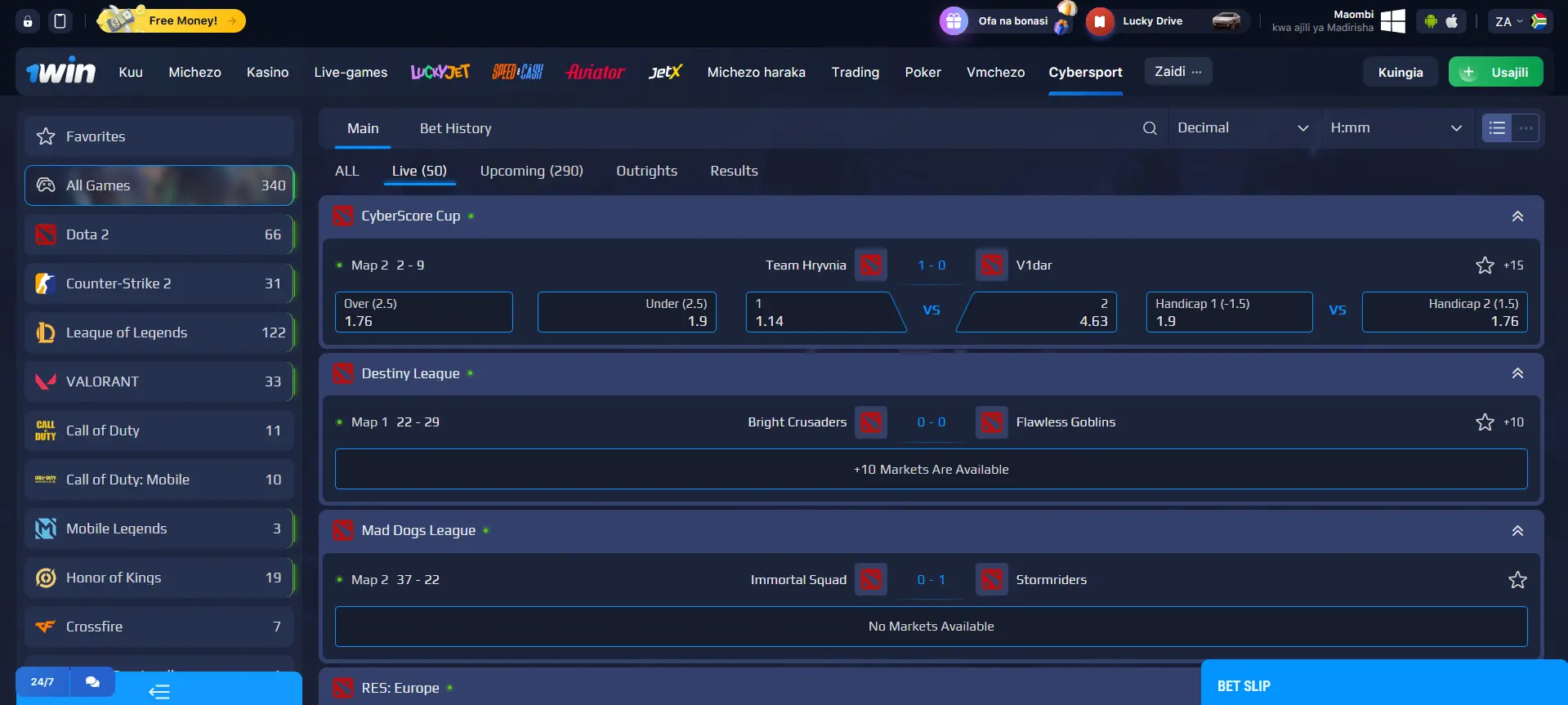
Task: Open +10 Markets Are Available bar
Action: coord(931,469)
